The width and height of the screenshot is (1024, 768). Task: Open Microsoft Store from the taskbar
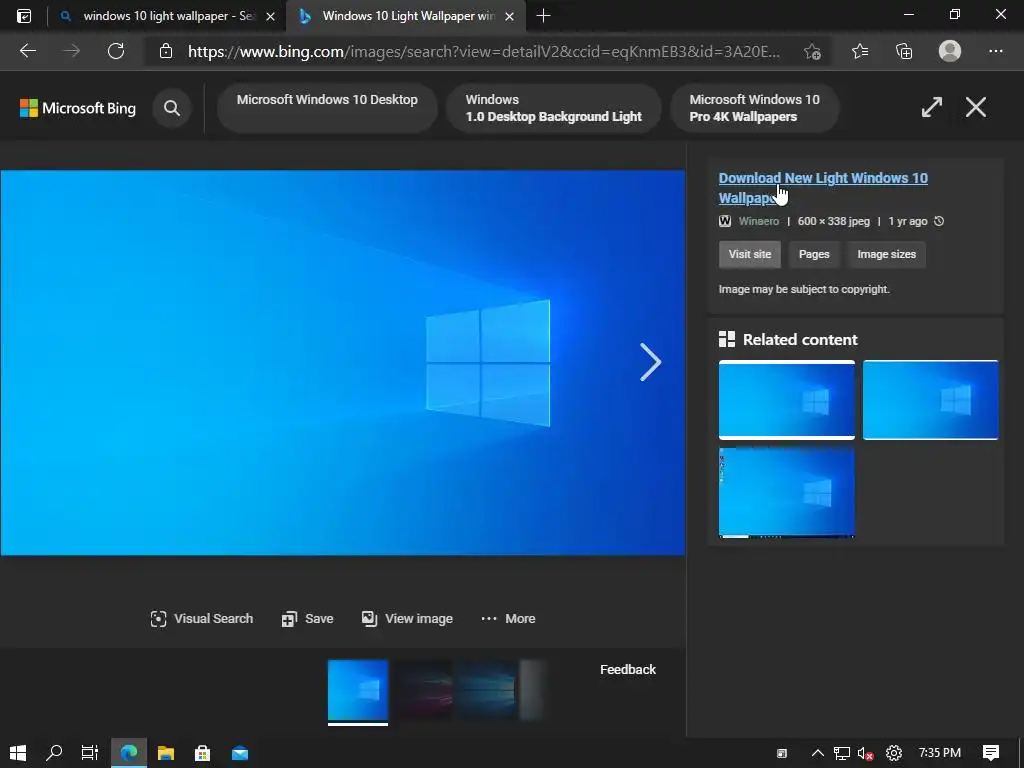click(x=202, y=753)
